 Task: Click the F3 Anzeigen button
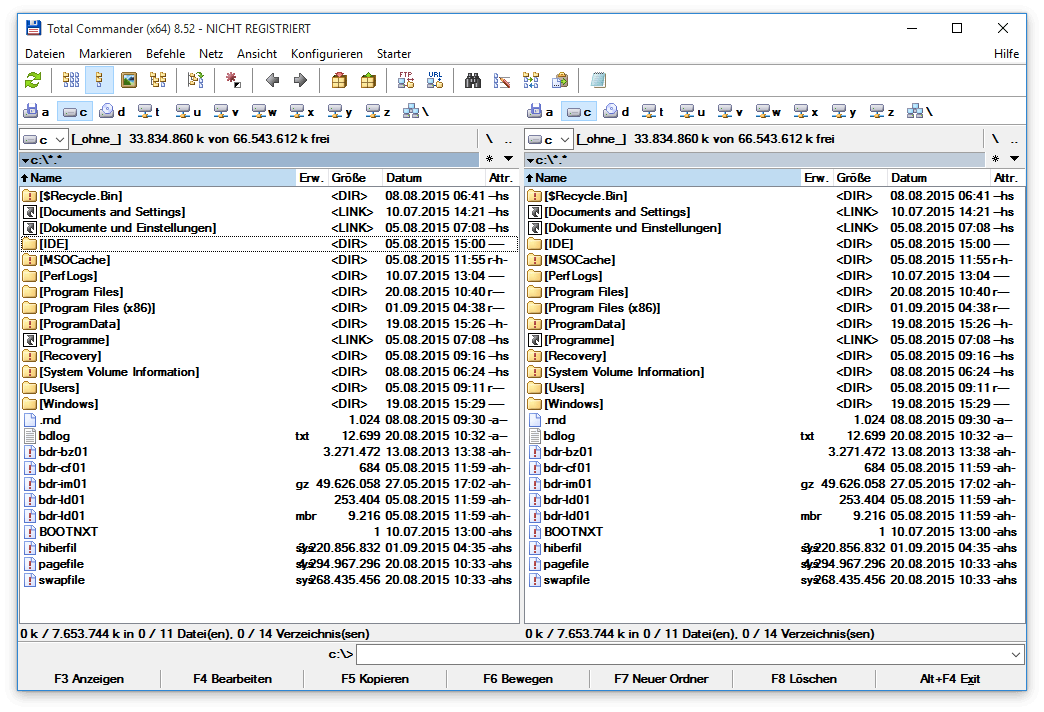tap(89, 679)
